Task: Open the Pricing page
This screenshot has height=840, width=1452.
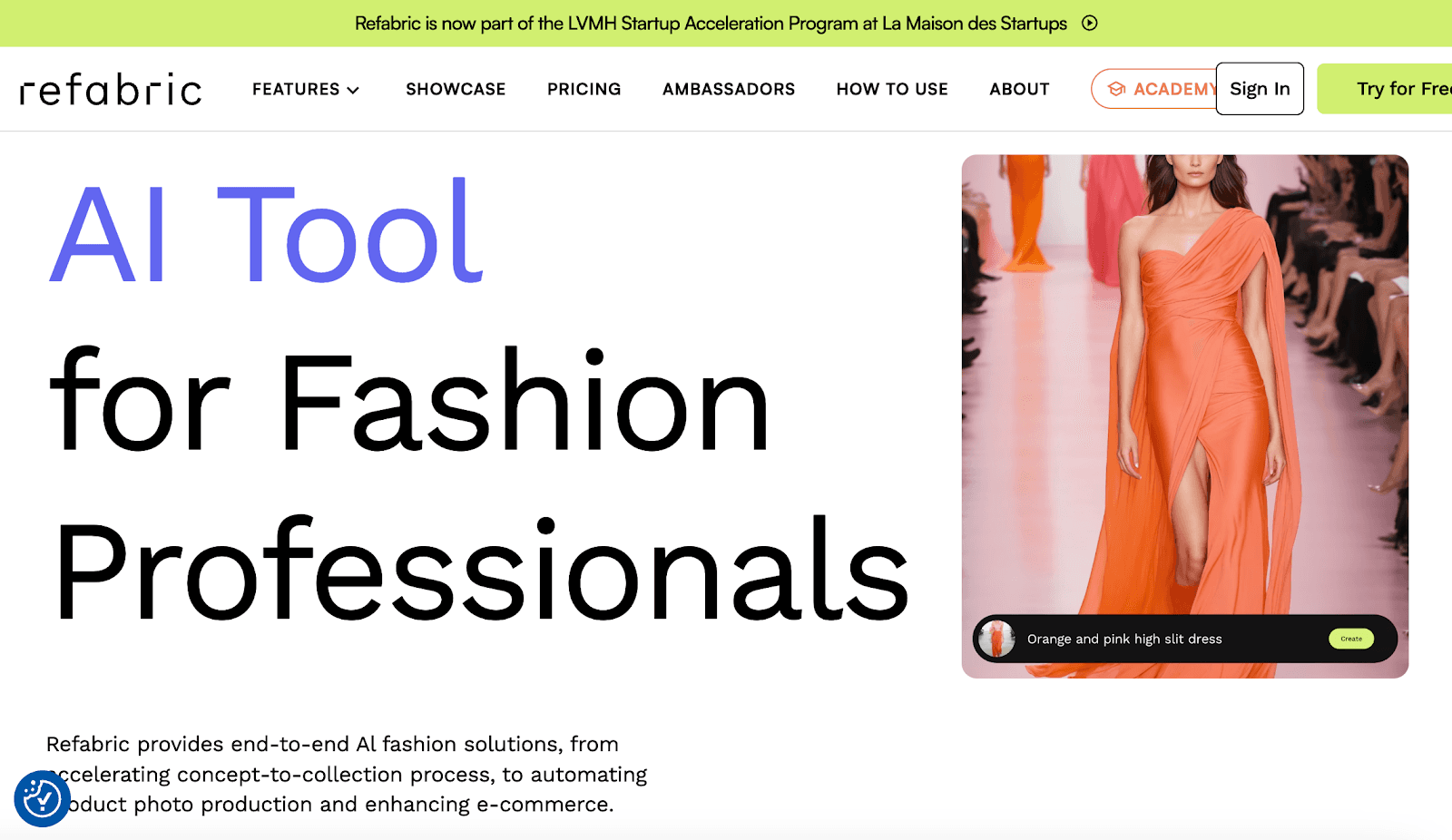Action: tap(584, 89)
